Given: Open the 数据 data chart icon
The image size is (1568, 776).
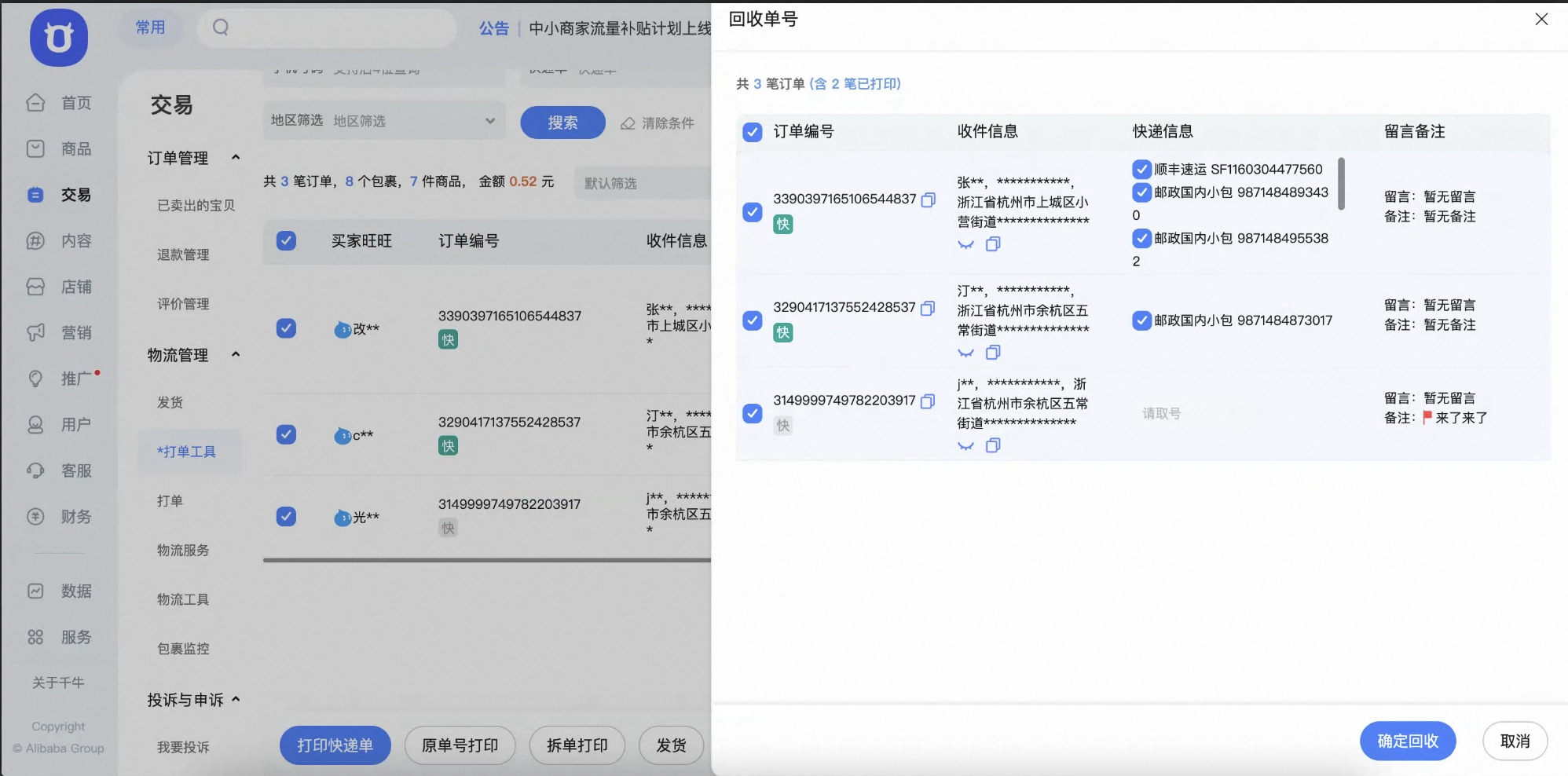Looking at the screenshot, I should (35, 591).
